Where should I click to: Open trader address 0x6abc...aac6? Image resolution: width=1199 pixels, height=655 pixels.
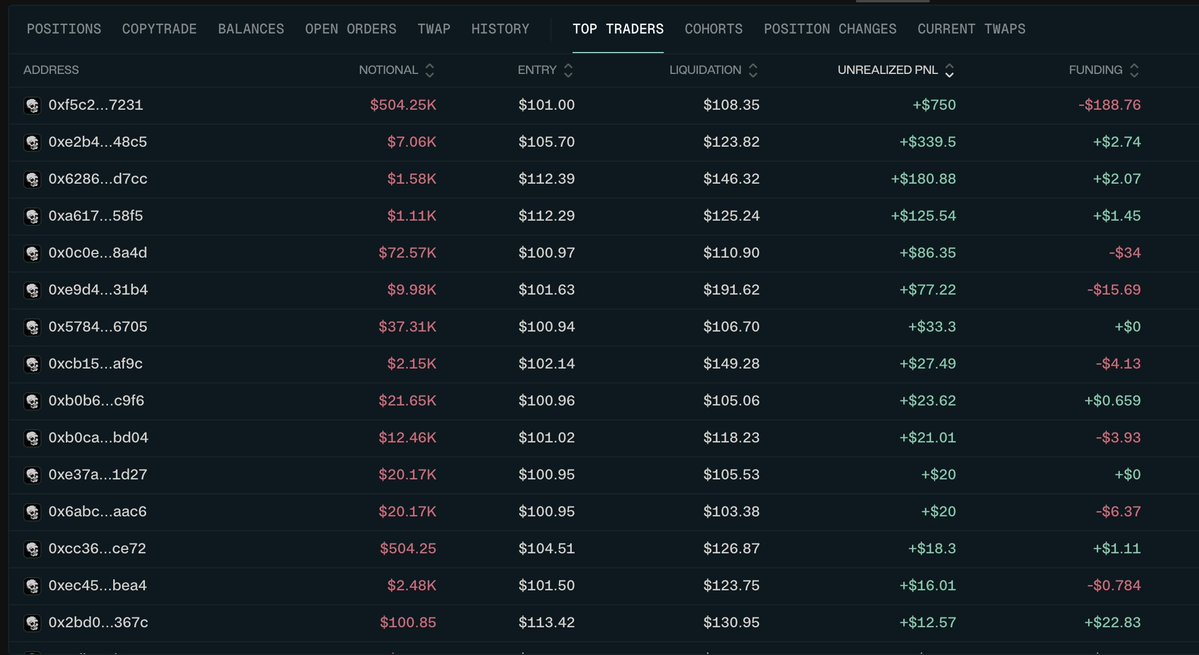click(98, 511)
